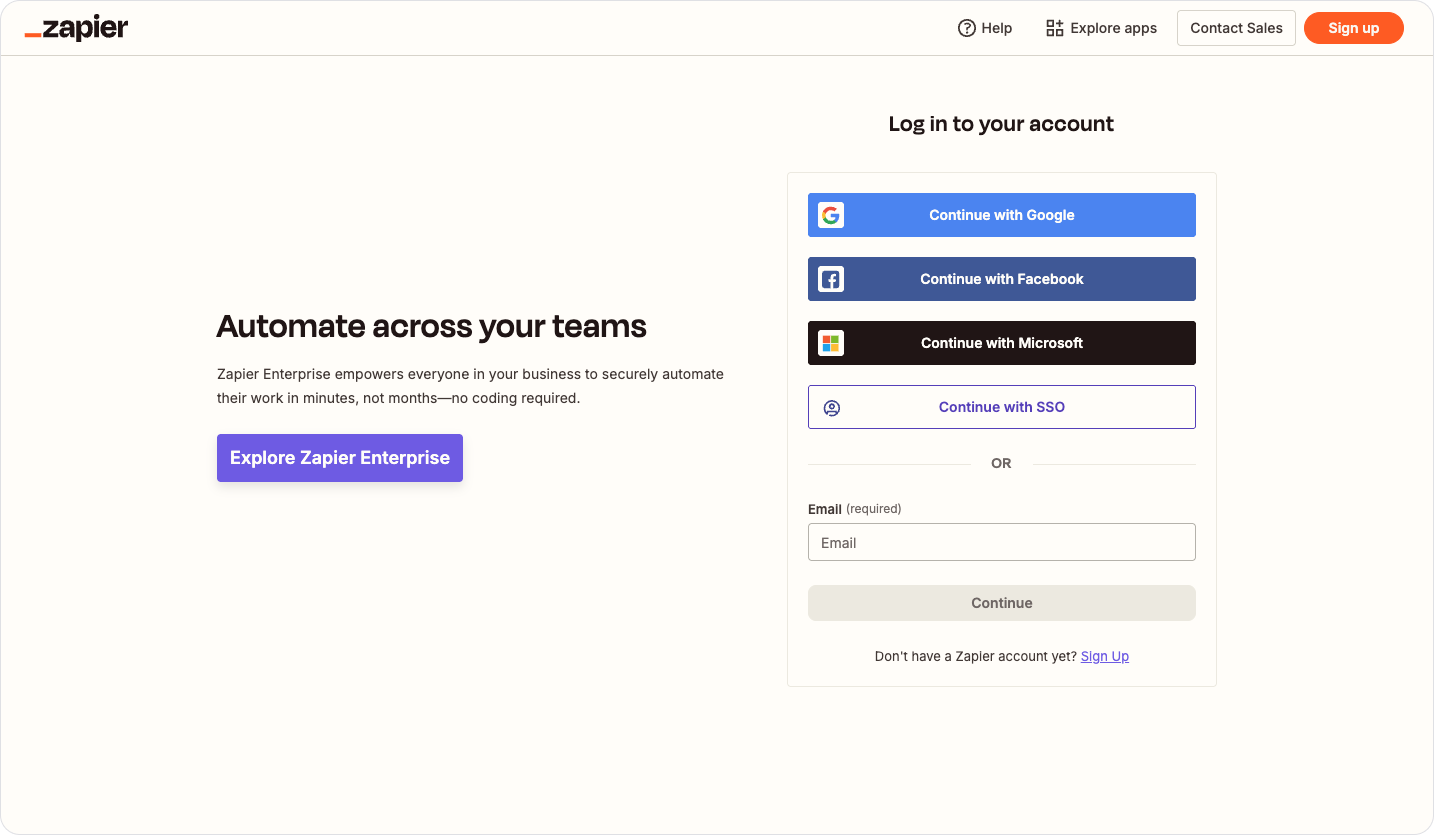Follow the Sign Up link below the form
Viewport: 1434px width, 835px height.
tap(1104, 656)
